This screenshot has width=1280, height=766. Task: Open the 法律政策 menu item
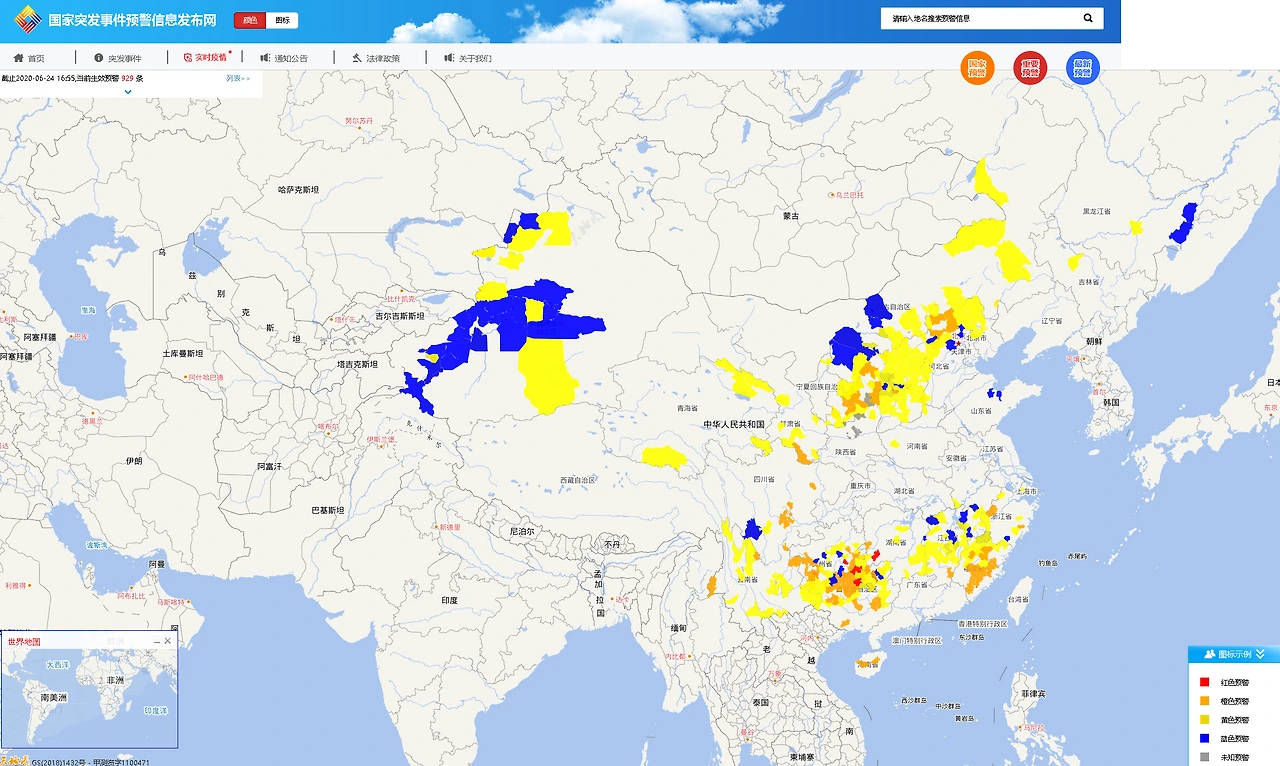pyautogui.click(x=383, y=58)
